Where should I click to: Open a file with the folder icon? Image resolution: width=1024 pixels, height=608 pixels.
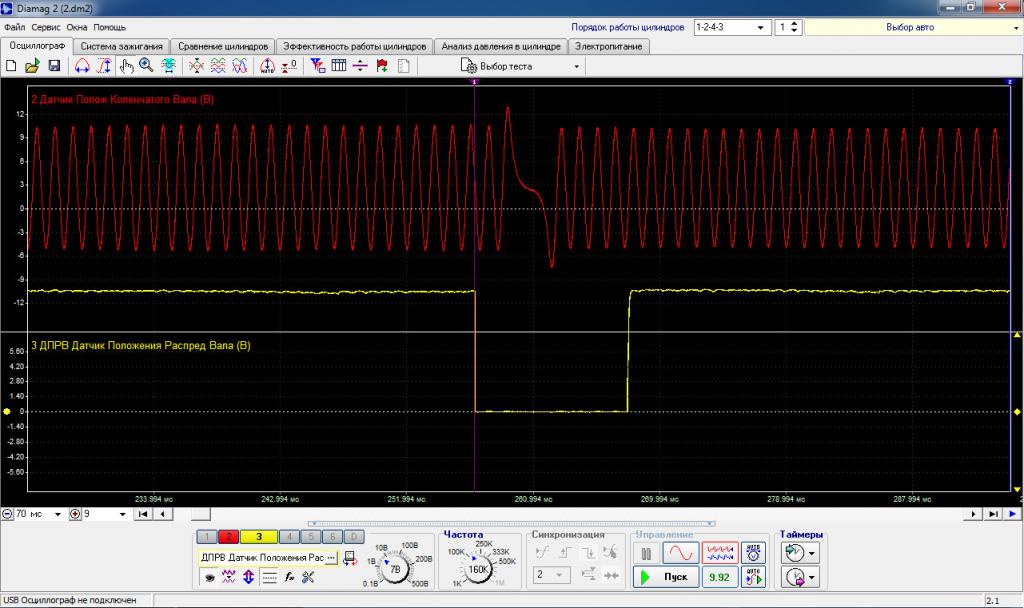click(x=32, y=66)
